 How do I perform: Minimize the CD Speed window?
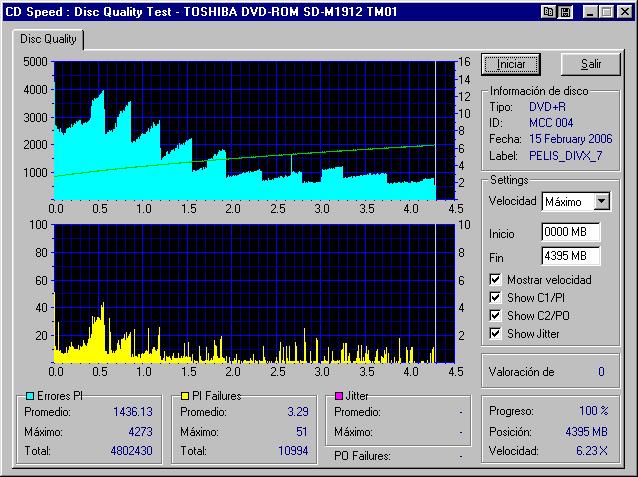click(x=590, y=11)
